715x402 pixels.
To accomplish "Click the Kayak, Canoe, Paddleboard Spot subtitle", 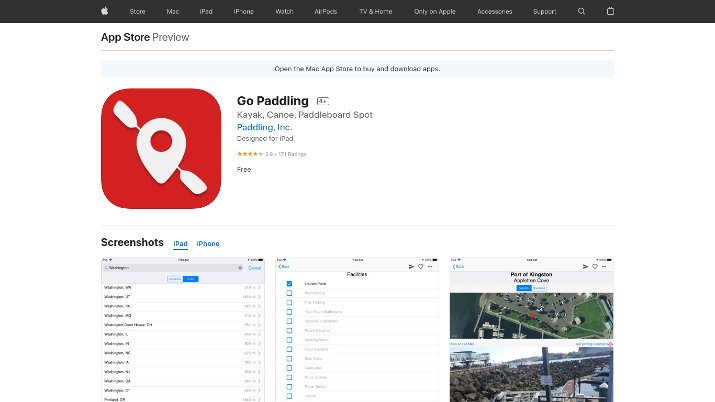I will click(305, 115).
